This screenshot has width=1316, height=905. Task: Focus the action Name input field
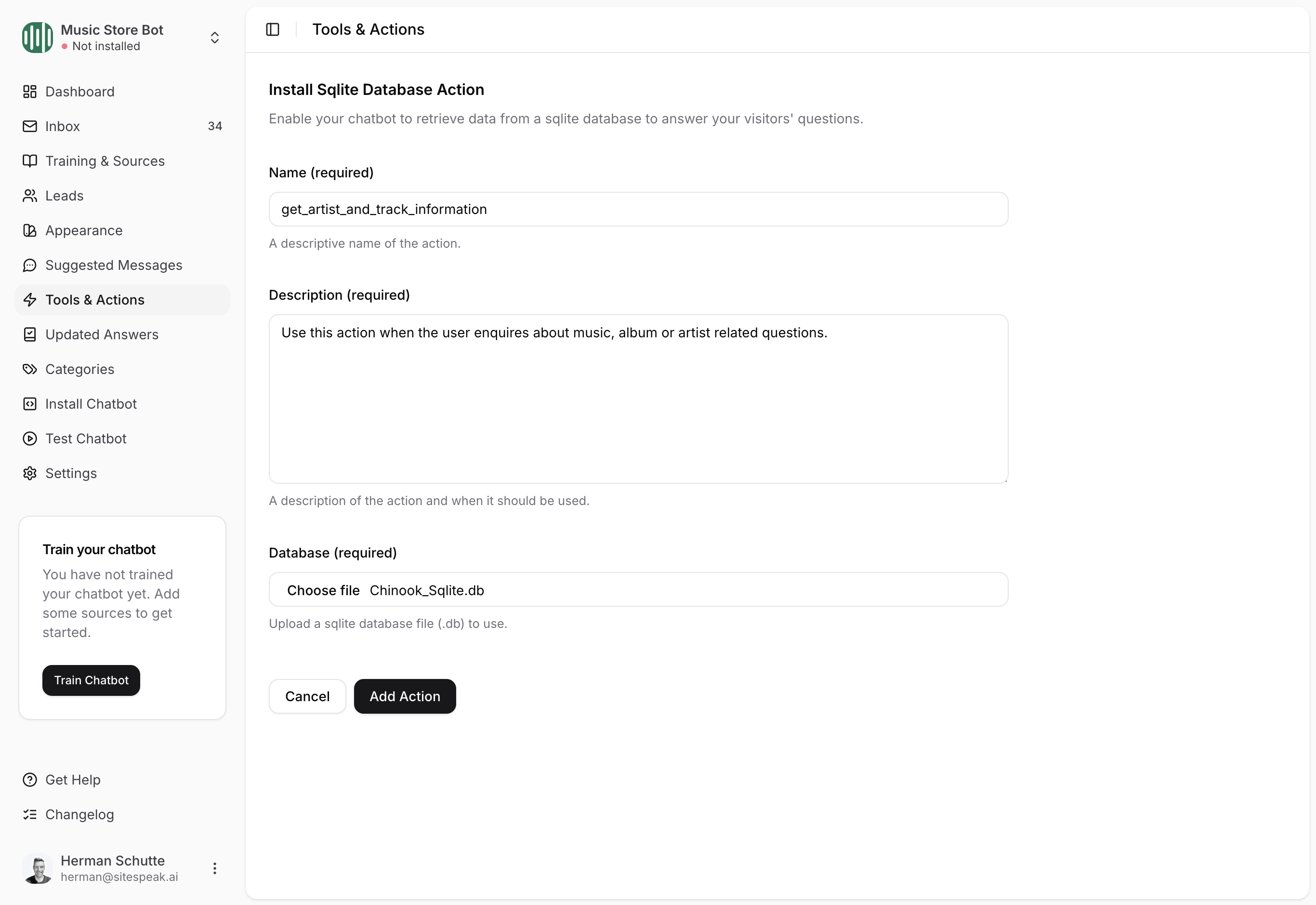coord(638,209)
